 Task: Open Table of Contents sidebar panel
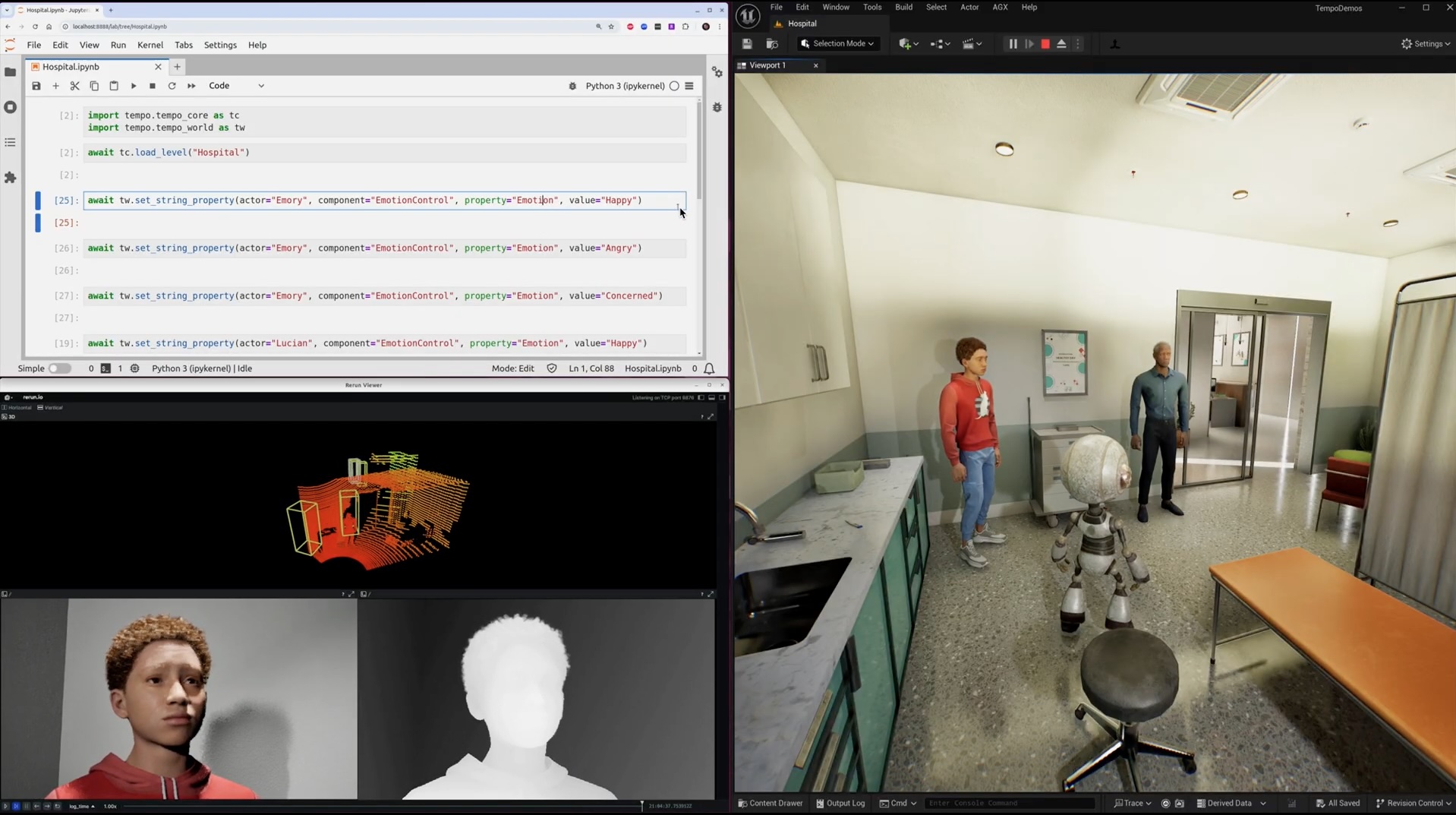click(10, 143)
